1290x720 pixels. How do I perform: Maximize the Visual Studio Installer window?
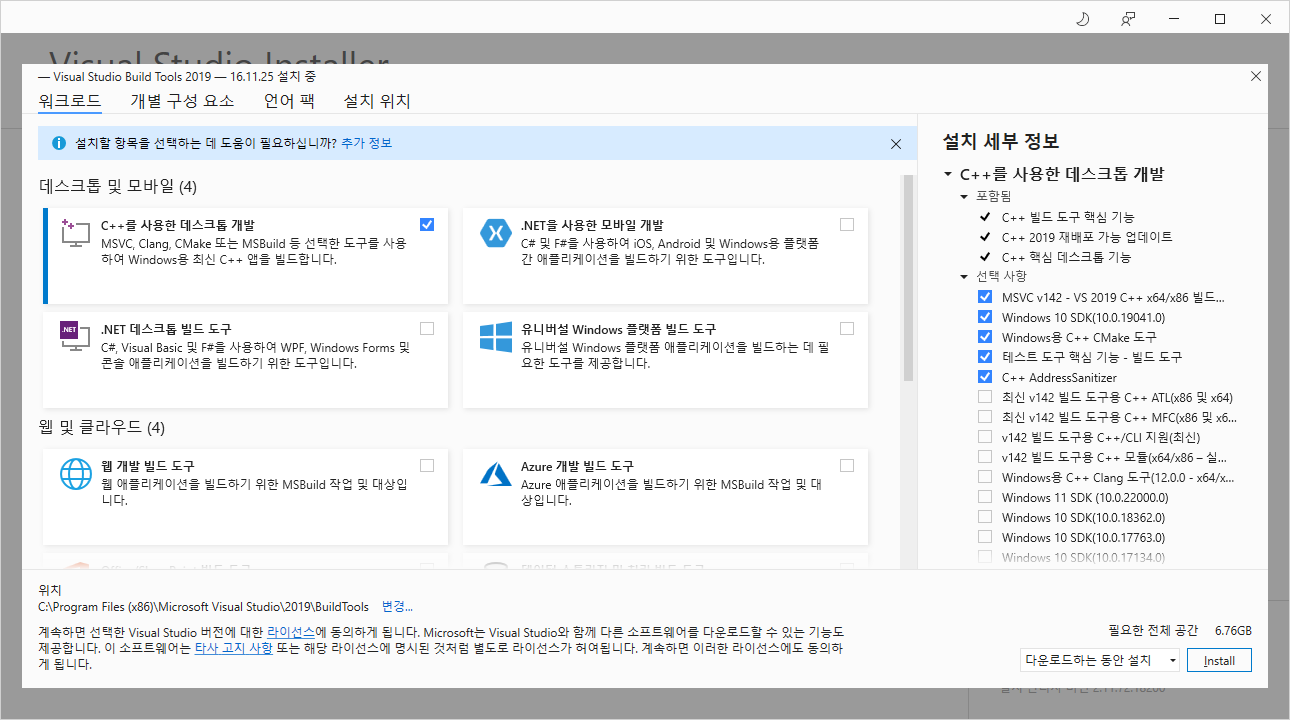(x=1220, y=19)
